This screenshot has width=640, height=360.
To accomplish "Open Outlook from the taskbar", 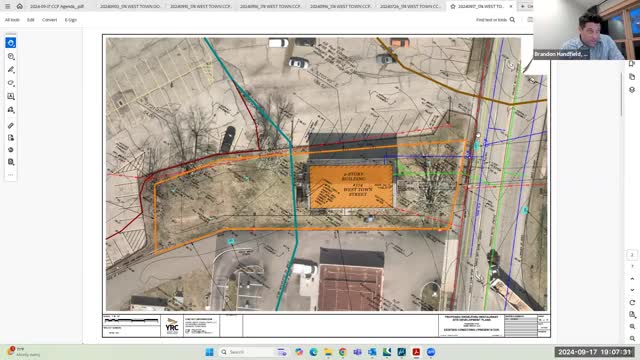I will click(x=372, y=352).
